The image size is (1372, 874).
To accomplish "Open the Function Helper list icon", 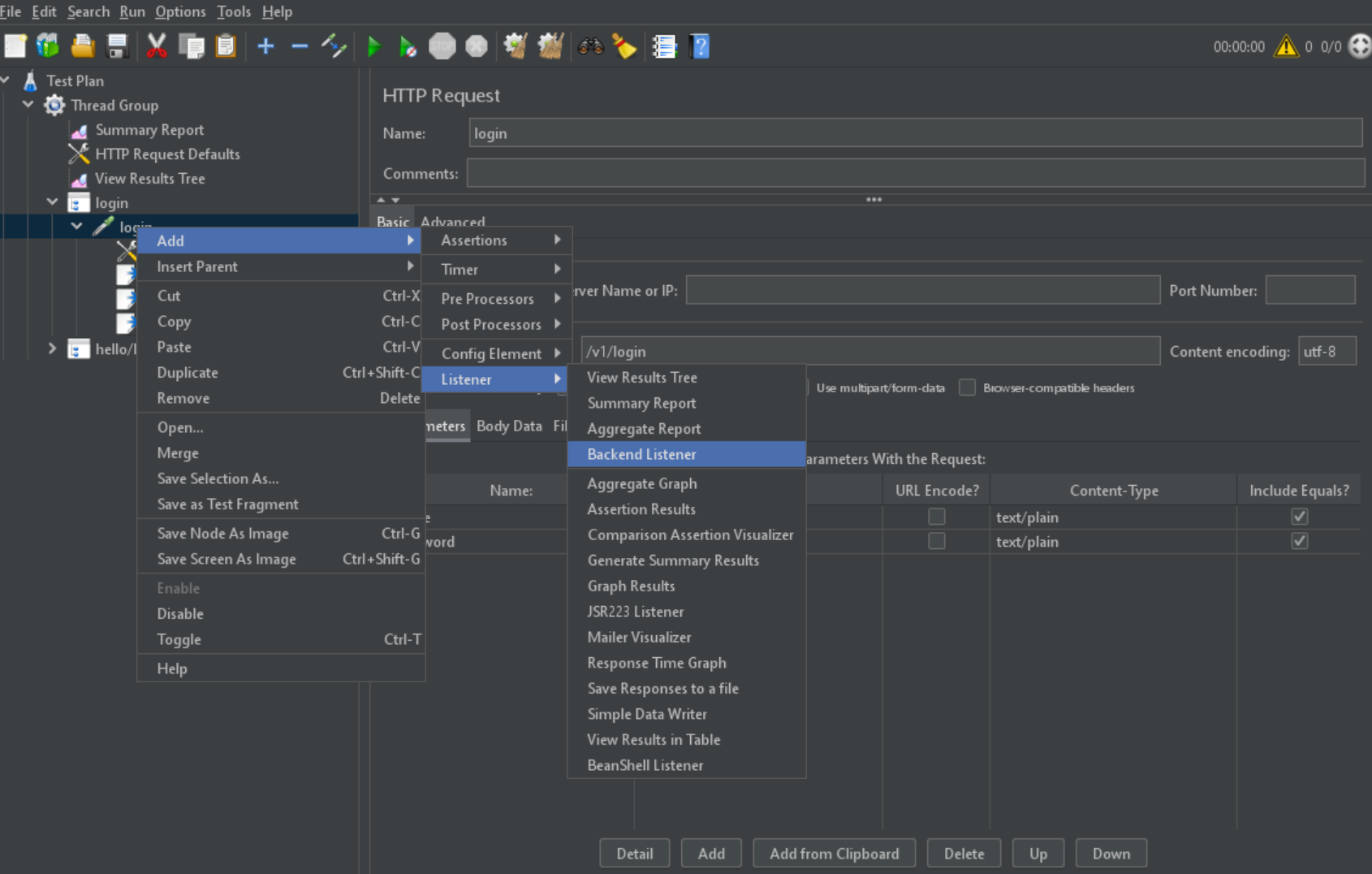I will [664, 46].
